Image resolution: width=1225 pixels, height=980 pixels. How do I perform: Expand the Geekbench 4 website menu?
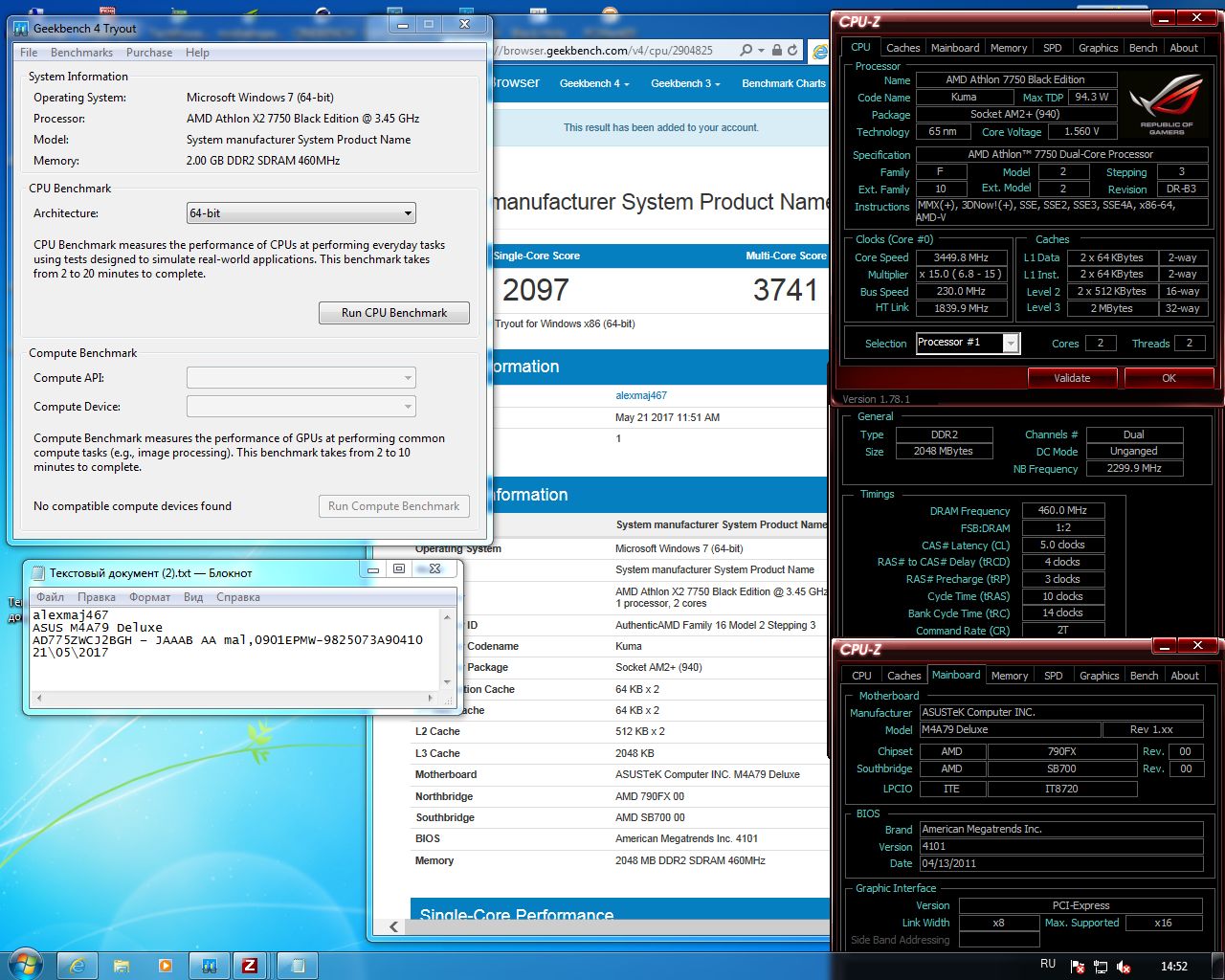click(594, 83)
